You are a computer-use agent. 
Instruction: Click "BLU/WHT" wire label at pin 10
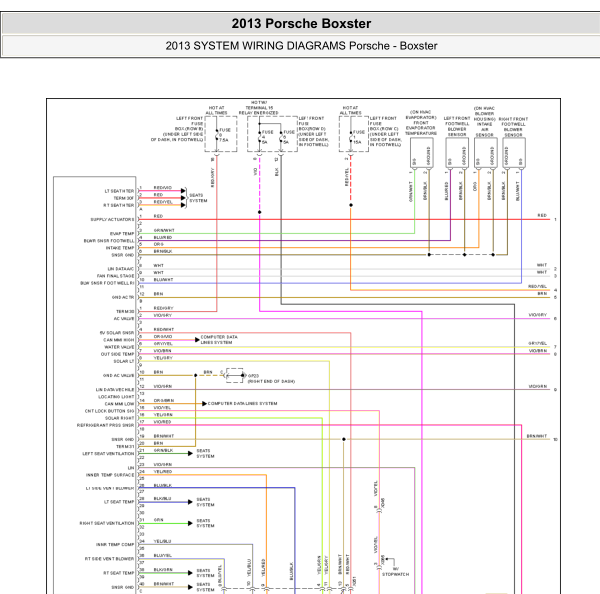point(163,280)
